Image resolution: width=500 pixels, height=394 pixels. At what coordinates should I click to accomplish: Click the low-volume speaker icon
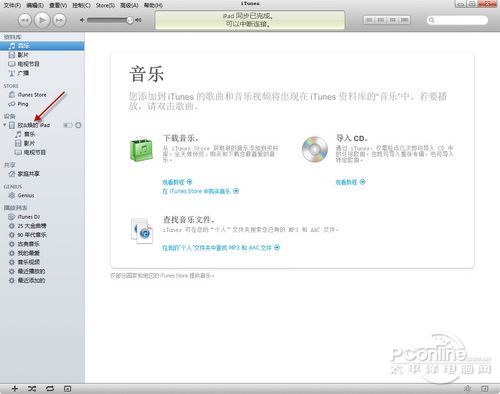[82, 20]
